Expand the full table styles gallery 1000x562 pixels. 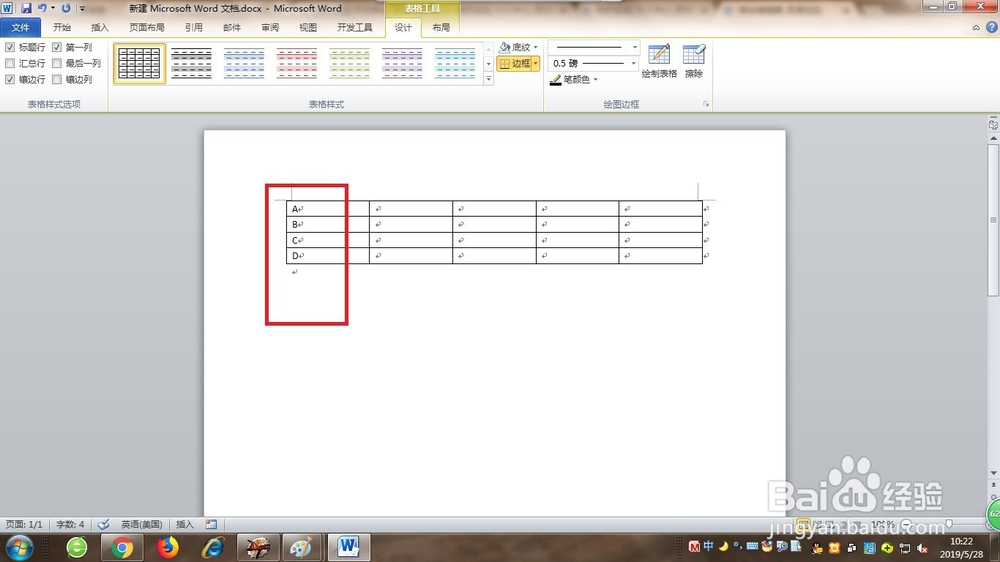pos(489,79)
